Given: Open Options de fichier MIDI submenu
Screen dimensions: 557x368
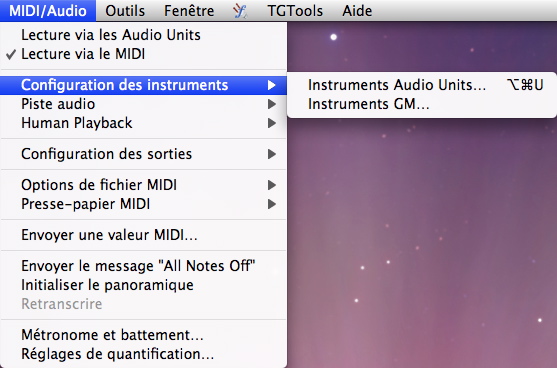Looking at the screenshot, I should 144,185.
